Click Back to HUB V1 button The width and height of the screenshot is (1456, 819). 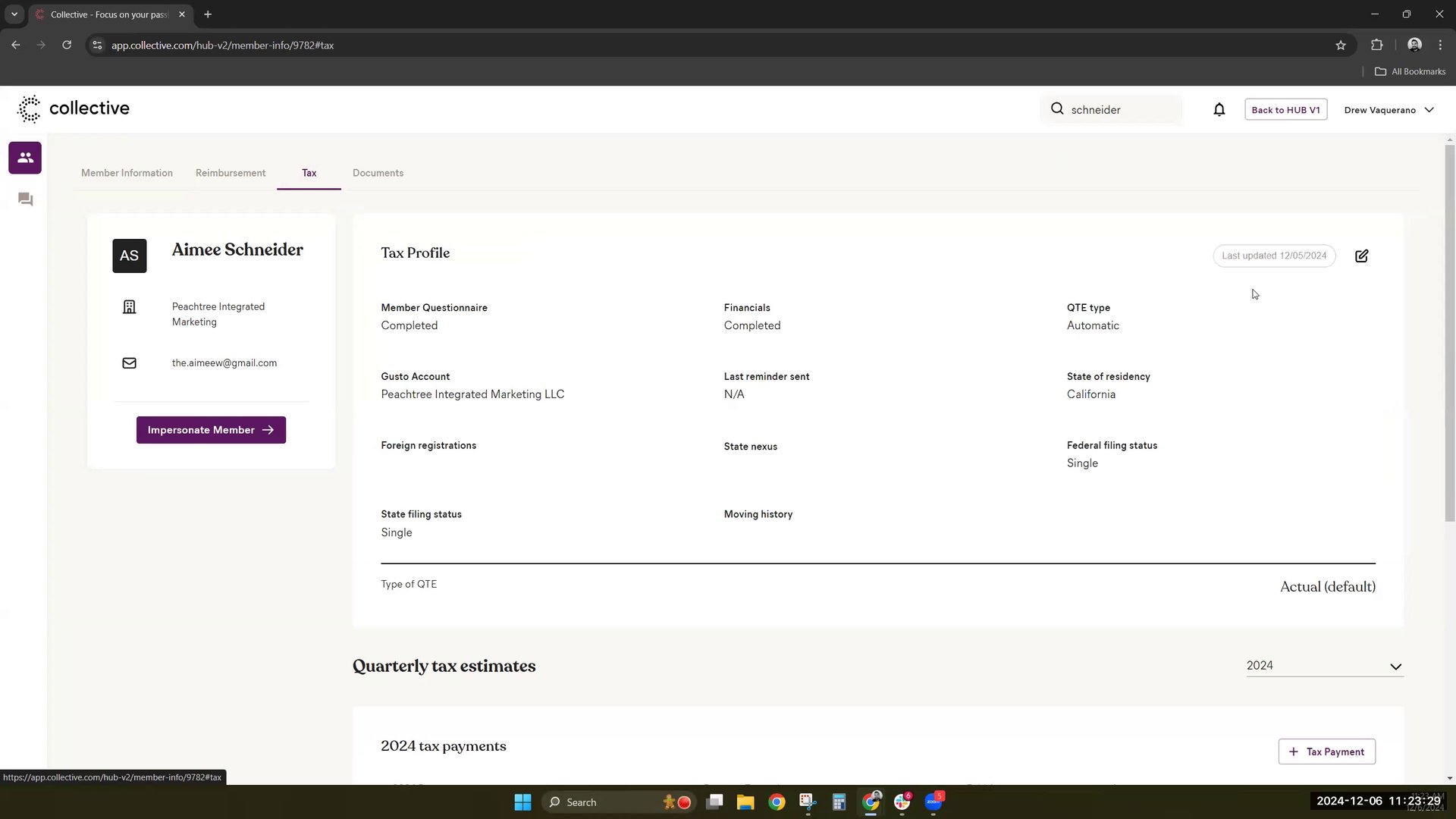(x=1285, y=110)
